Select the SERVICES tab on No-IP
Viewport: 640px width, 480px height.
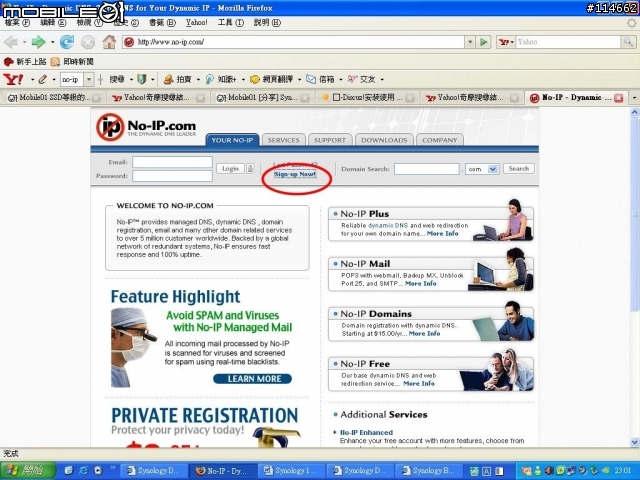[283, 140]
